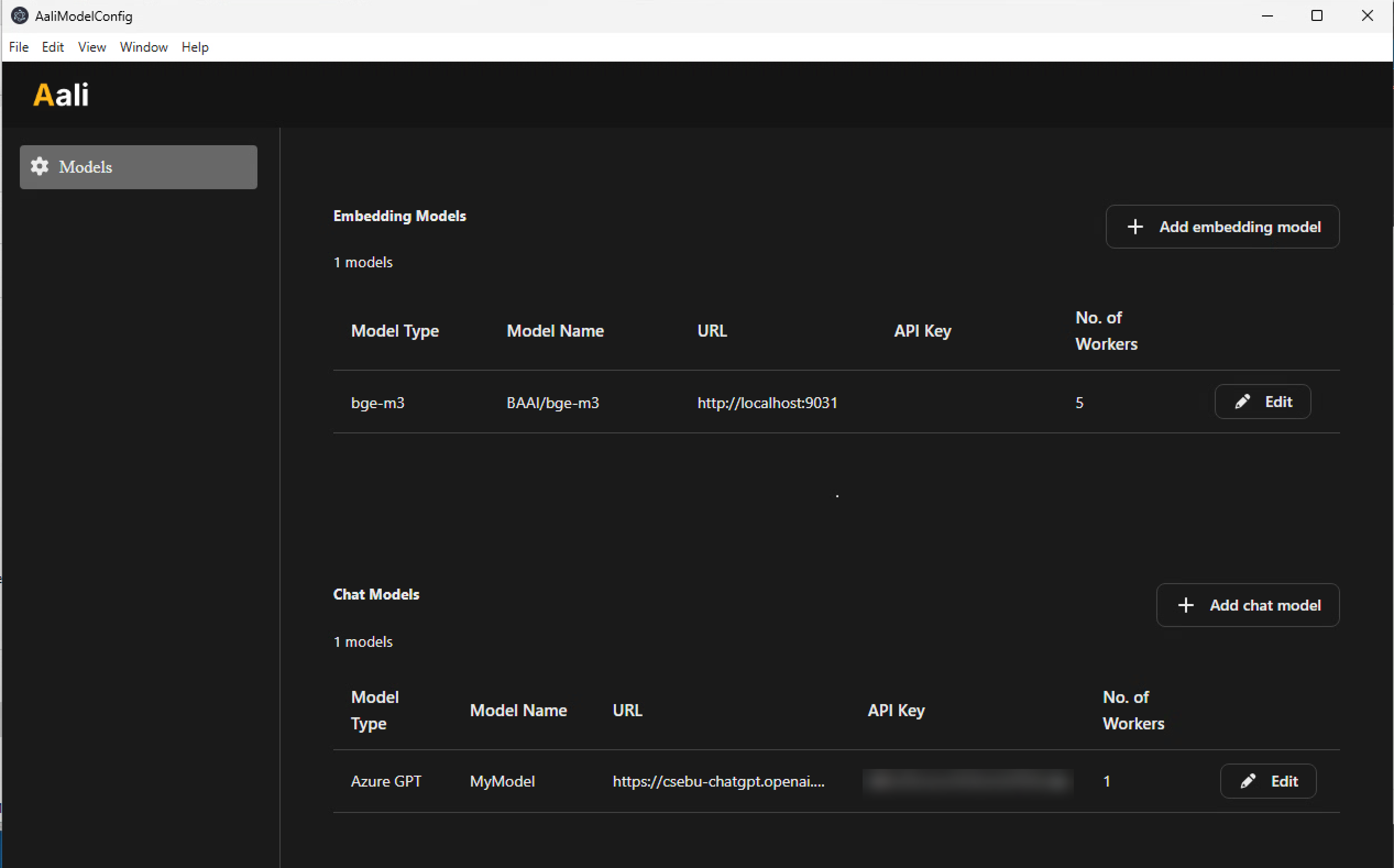Click the pencil icon to edit bge-m3
The image size is (1394, 868).
coord(1242,402)
